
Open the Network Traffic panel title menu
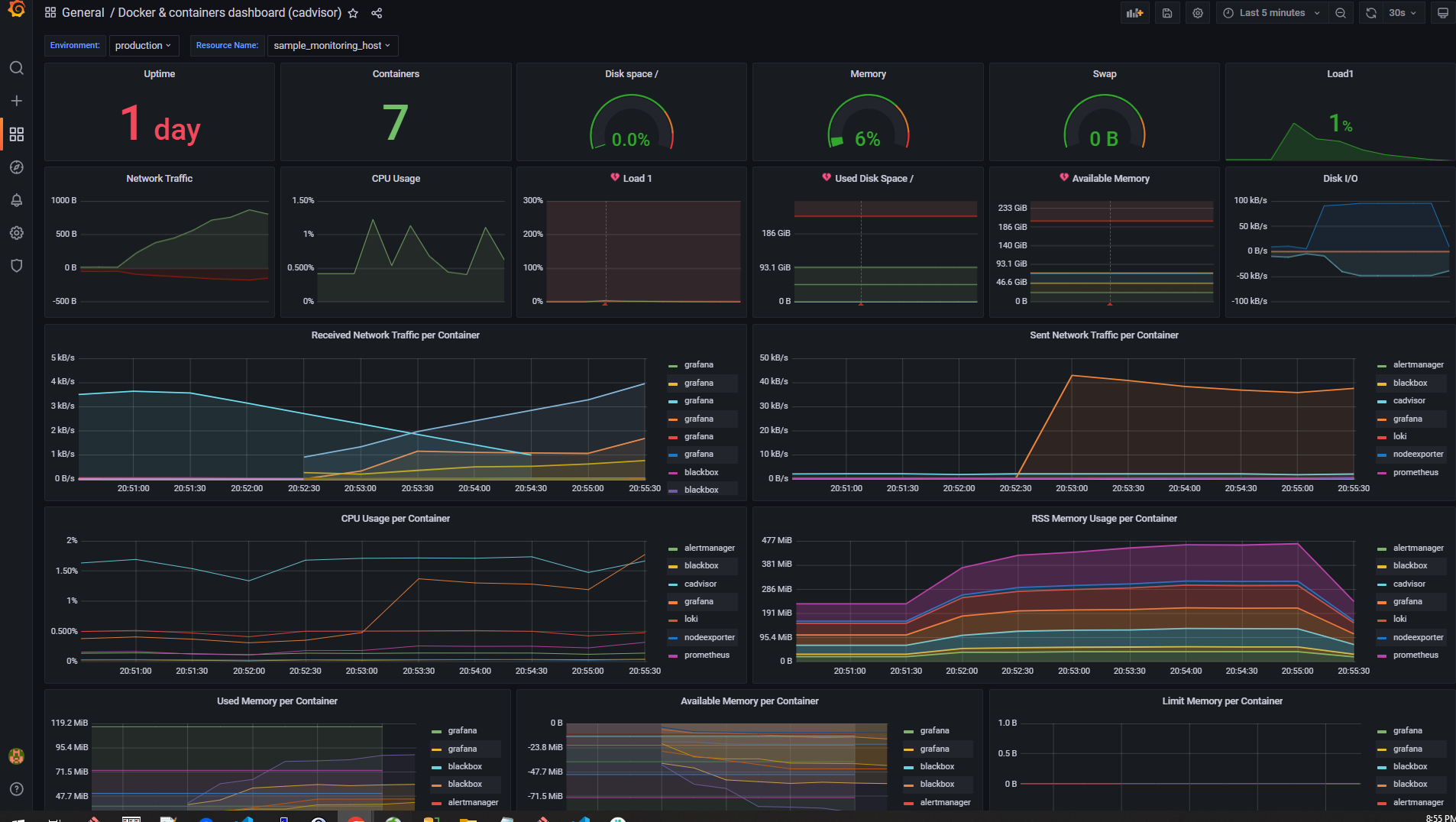(159, 179)
